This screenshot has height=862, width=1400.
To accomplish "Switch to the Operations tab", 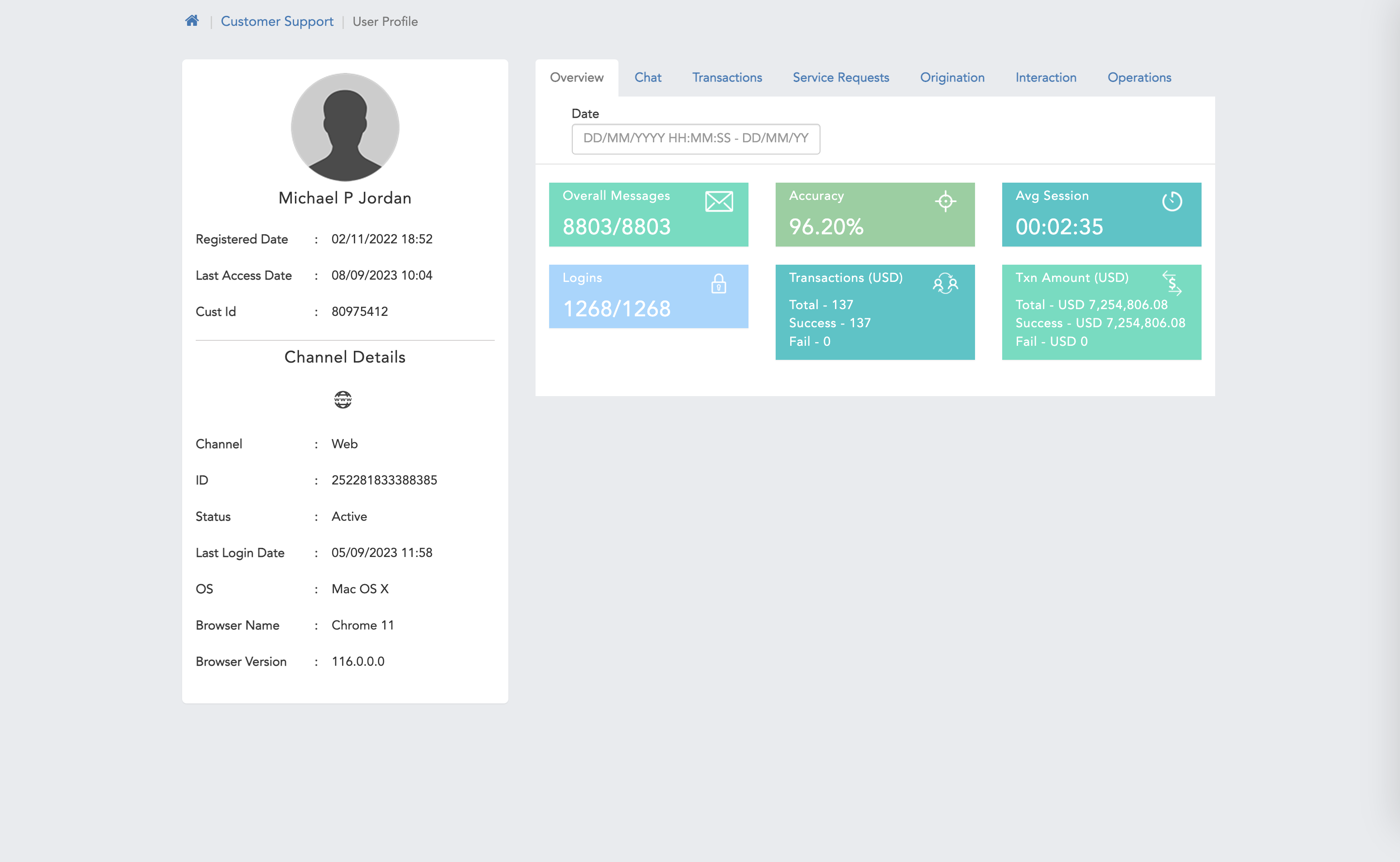I will pyautogui.click(x=1139, y=77).
